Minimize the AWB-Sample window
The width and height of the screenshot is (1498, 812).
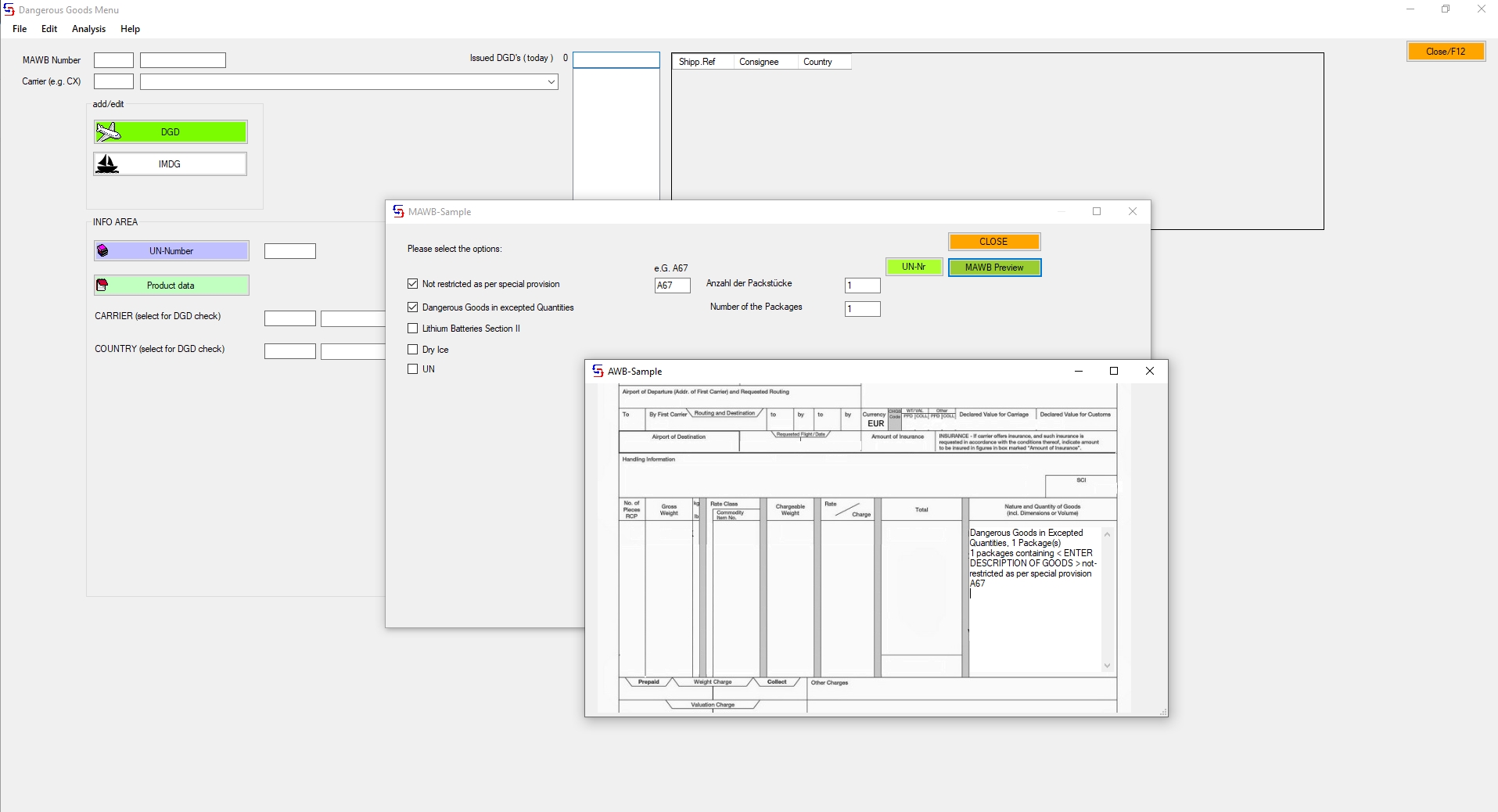[x=1079, y=371]
